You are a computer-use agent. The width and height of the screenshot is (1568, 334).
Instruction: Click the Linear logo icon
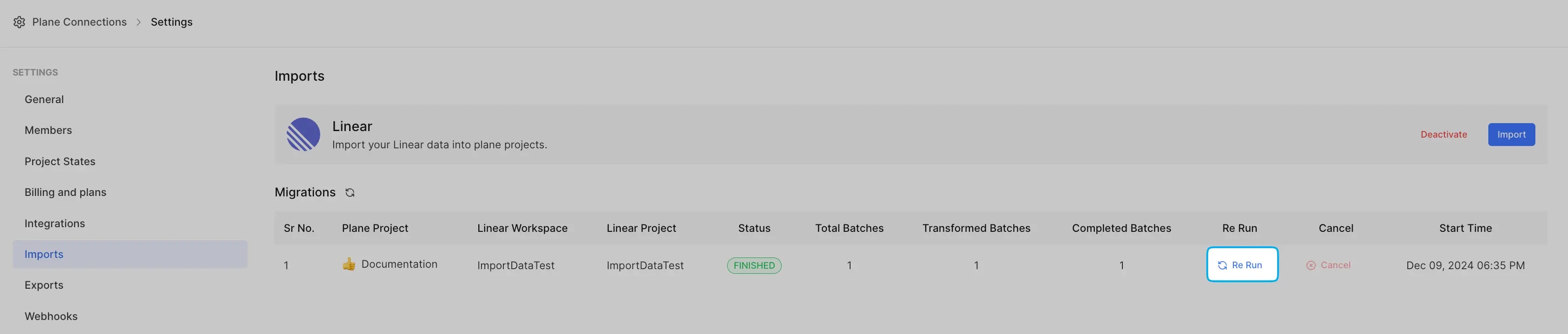[303, 134]
